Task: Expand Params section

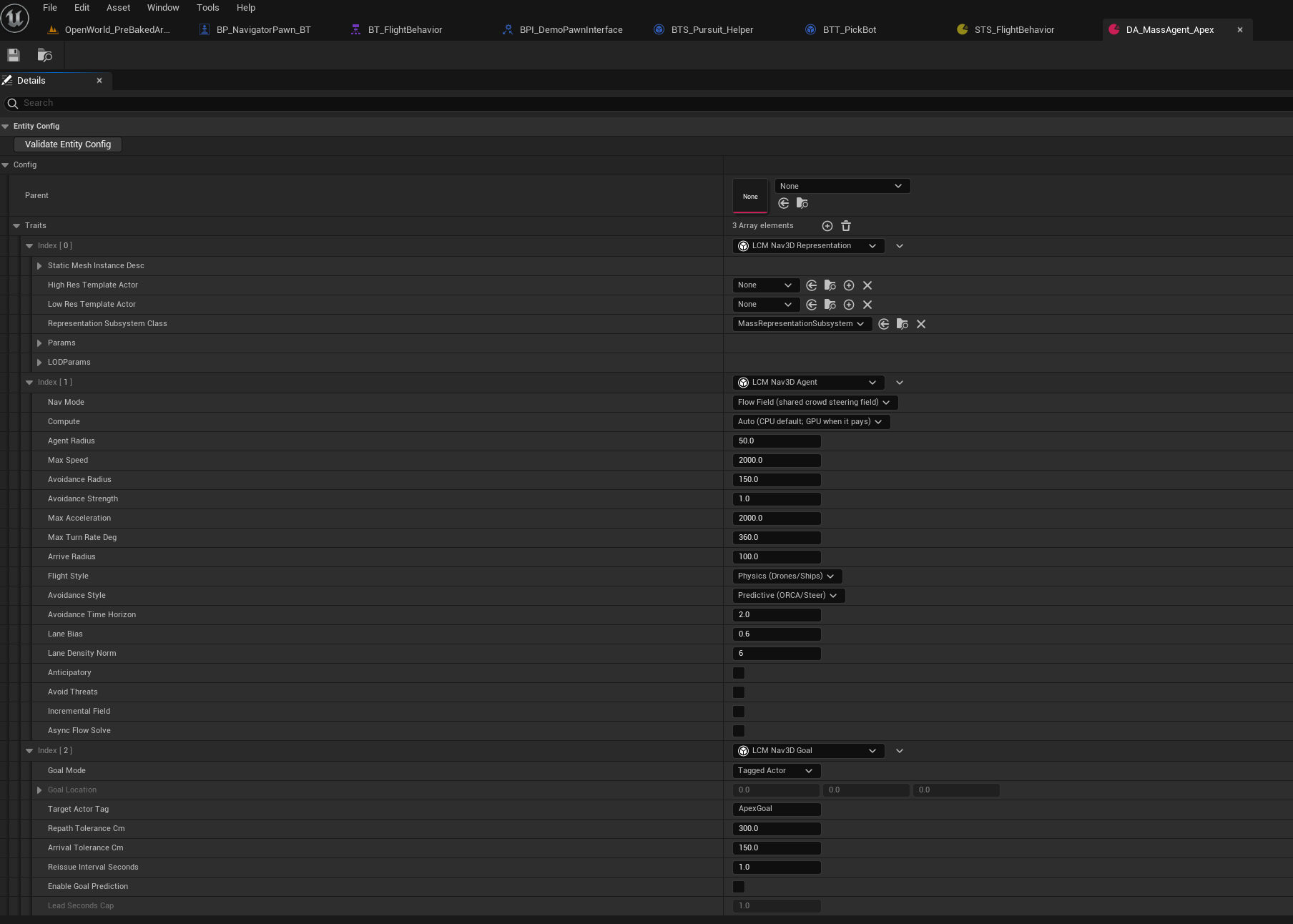Action: pos(39,343)
